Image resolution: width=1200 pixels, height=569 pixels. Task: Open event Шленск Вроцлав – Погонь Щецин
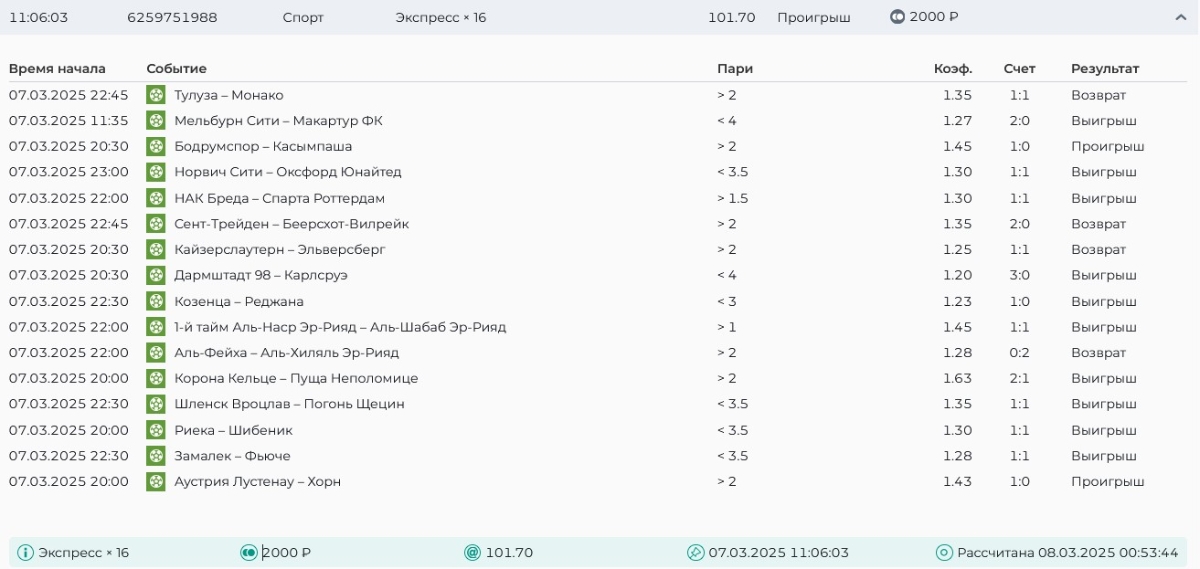point(289,404)
